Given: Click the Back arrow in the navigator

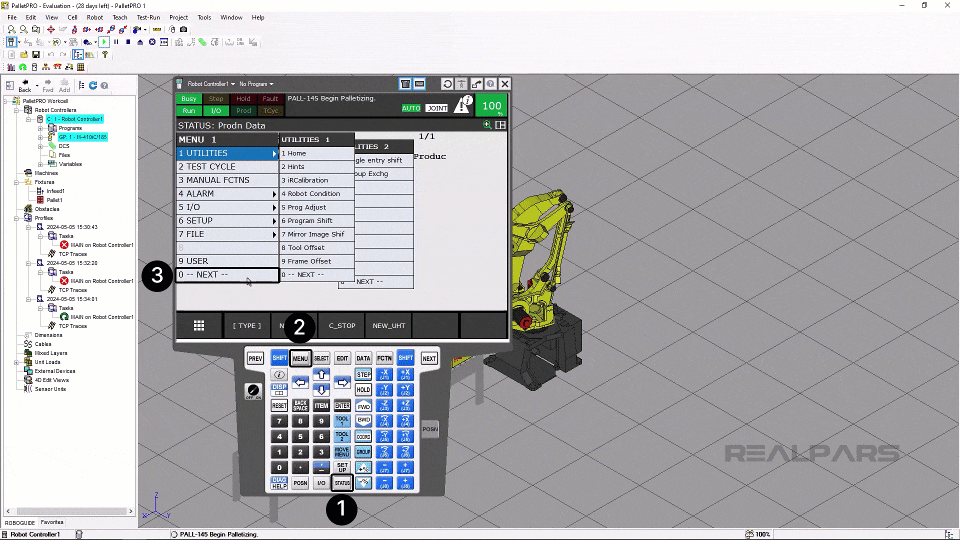Looking at the screenshot, I should (25, 85).
